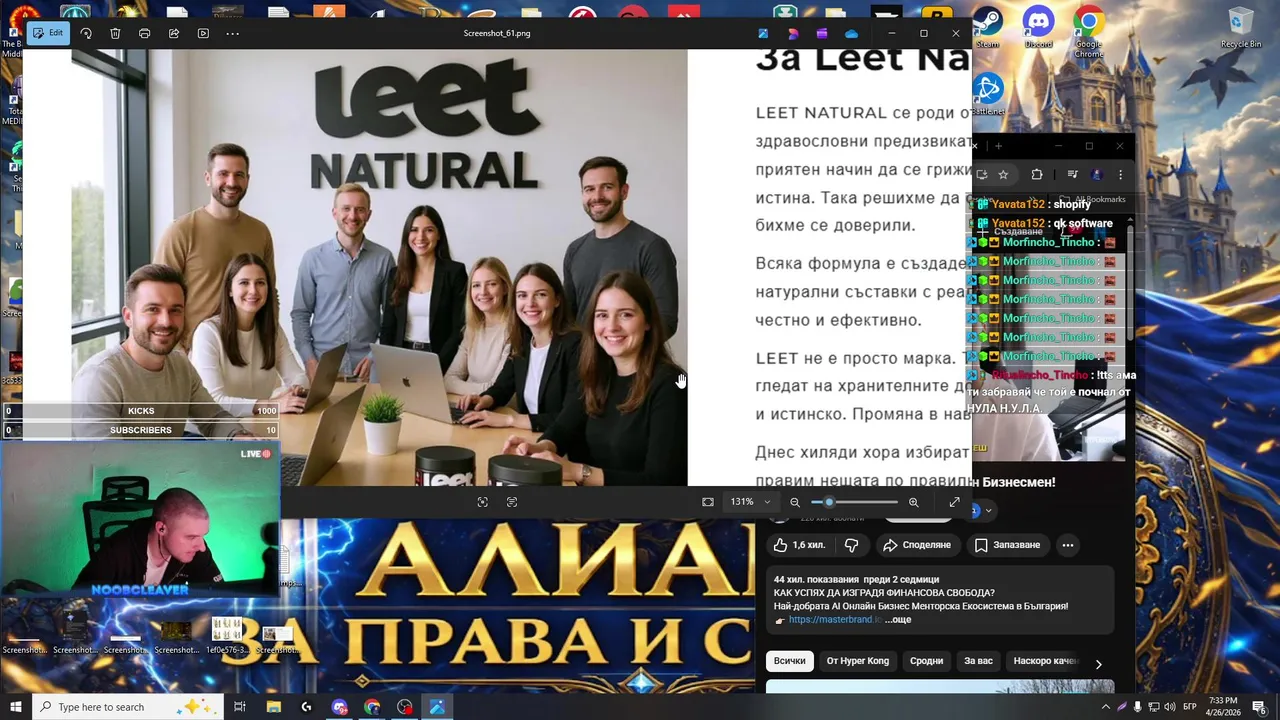Open File Explorer on taskbar
This screenshot has height=720, width=1280.
(x=274, y=707)
